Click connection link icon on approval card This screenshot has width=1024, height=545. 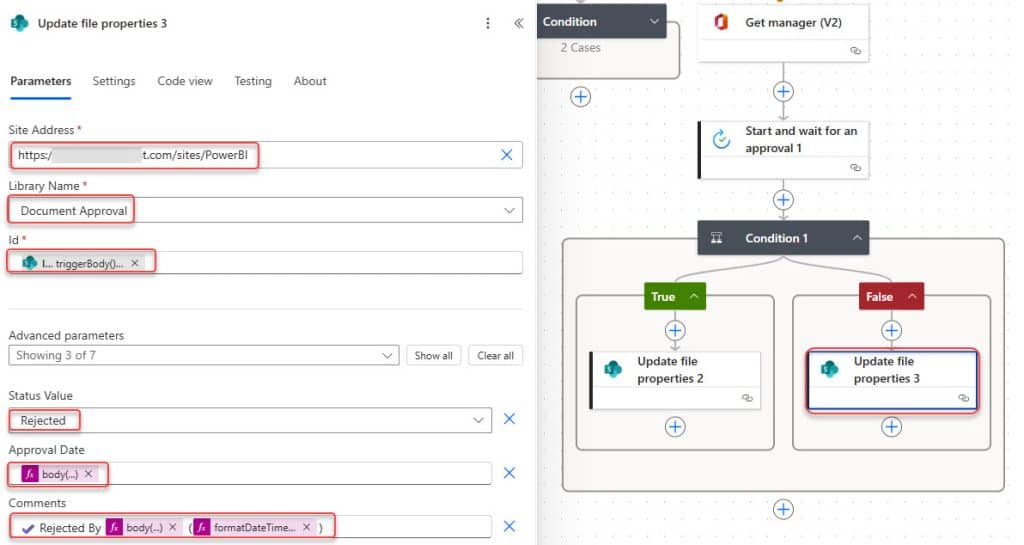point(855,168)
